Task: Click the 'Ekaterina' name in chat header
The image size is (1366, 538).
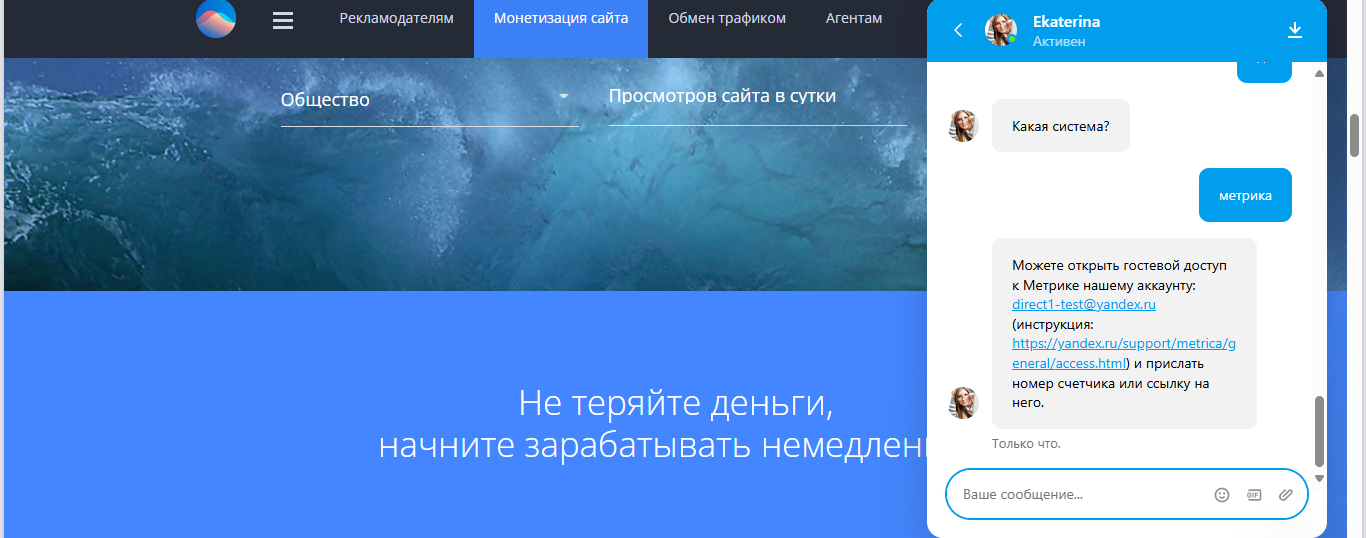Action: coord(1066,22)
